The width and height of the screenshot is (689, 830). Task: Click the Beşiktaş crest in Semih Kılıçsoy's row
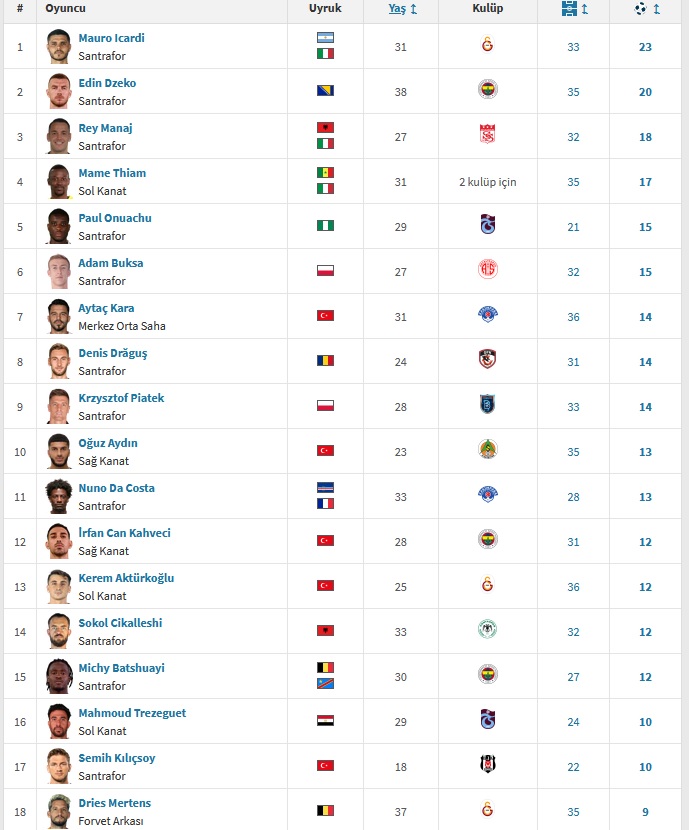click(x=487, y=764)
